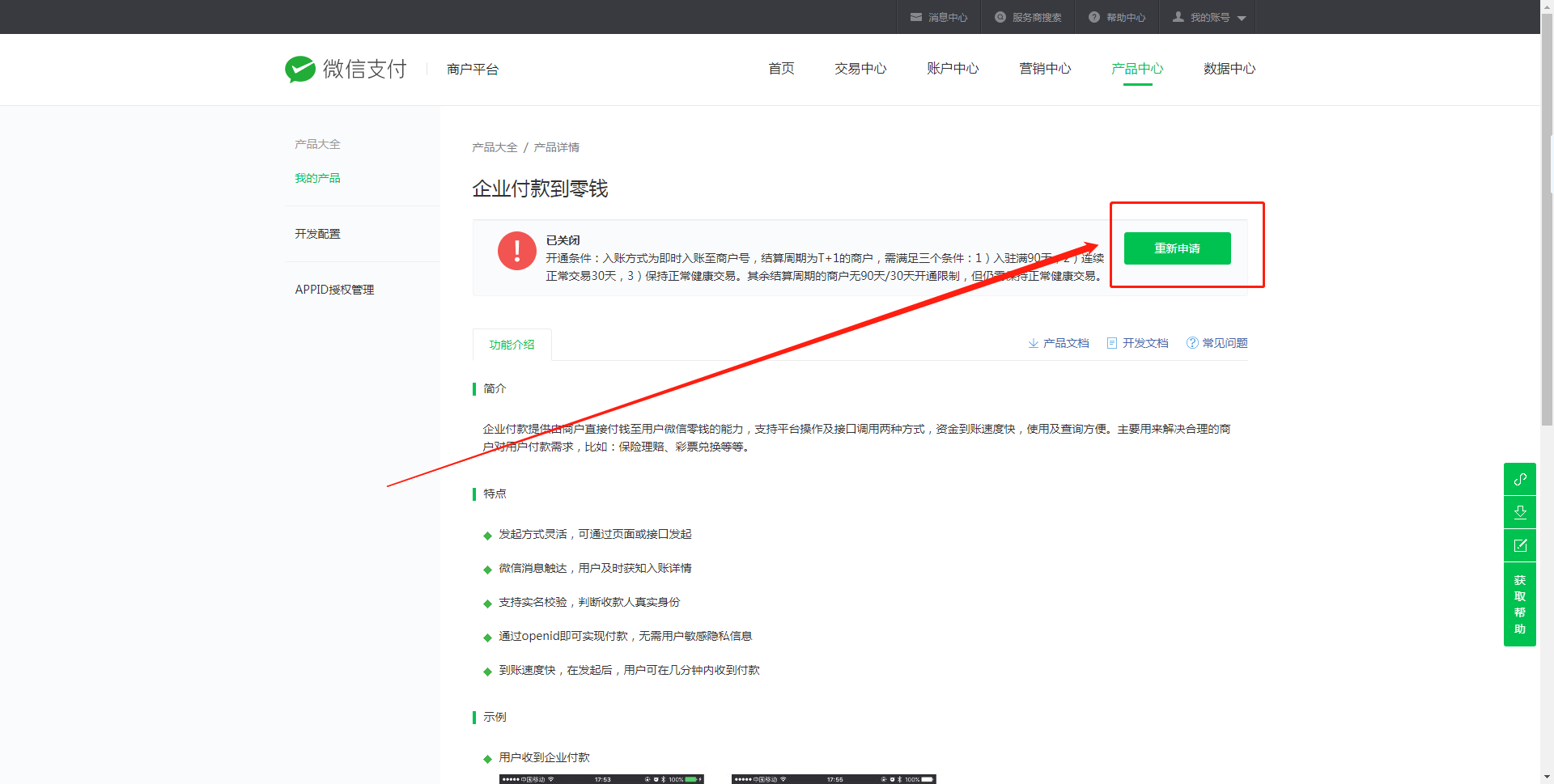Open APPID授权管理 in the left sidebar

[x=334, y=290]
